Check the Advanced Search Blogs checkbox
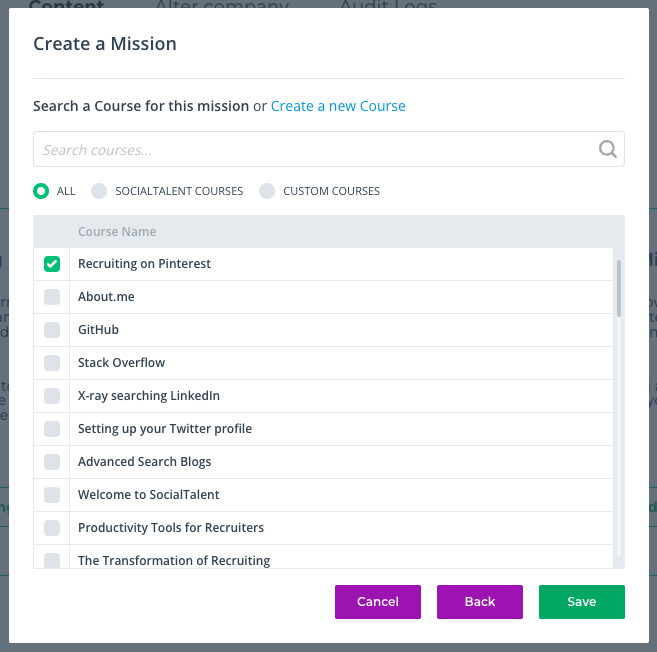 (x=52, y=462)
